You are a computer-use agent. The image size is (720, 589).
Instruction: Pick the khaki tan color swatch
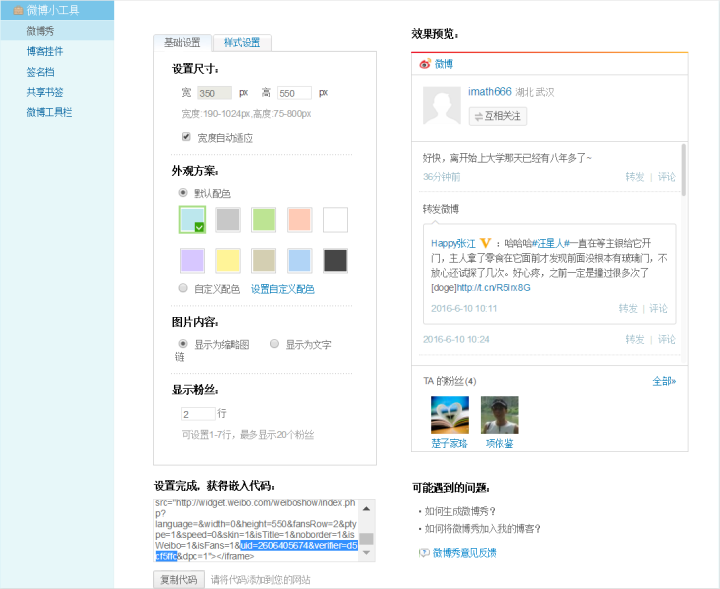point(264,261)
